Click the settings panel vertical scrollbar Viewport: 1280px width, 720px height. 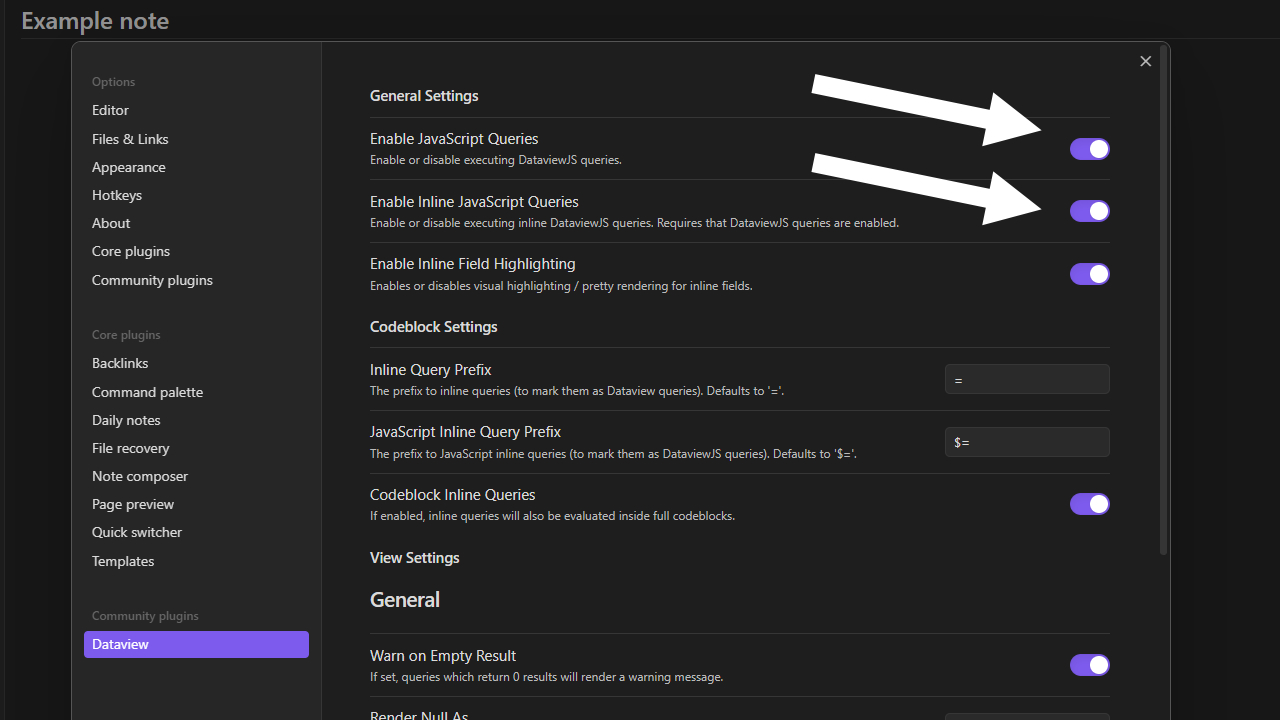pos(1163,300)
